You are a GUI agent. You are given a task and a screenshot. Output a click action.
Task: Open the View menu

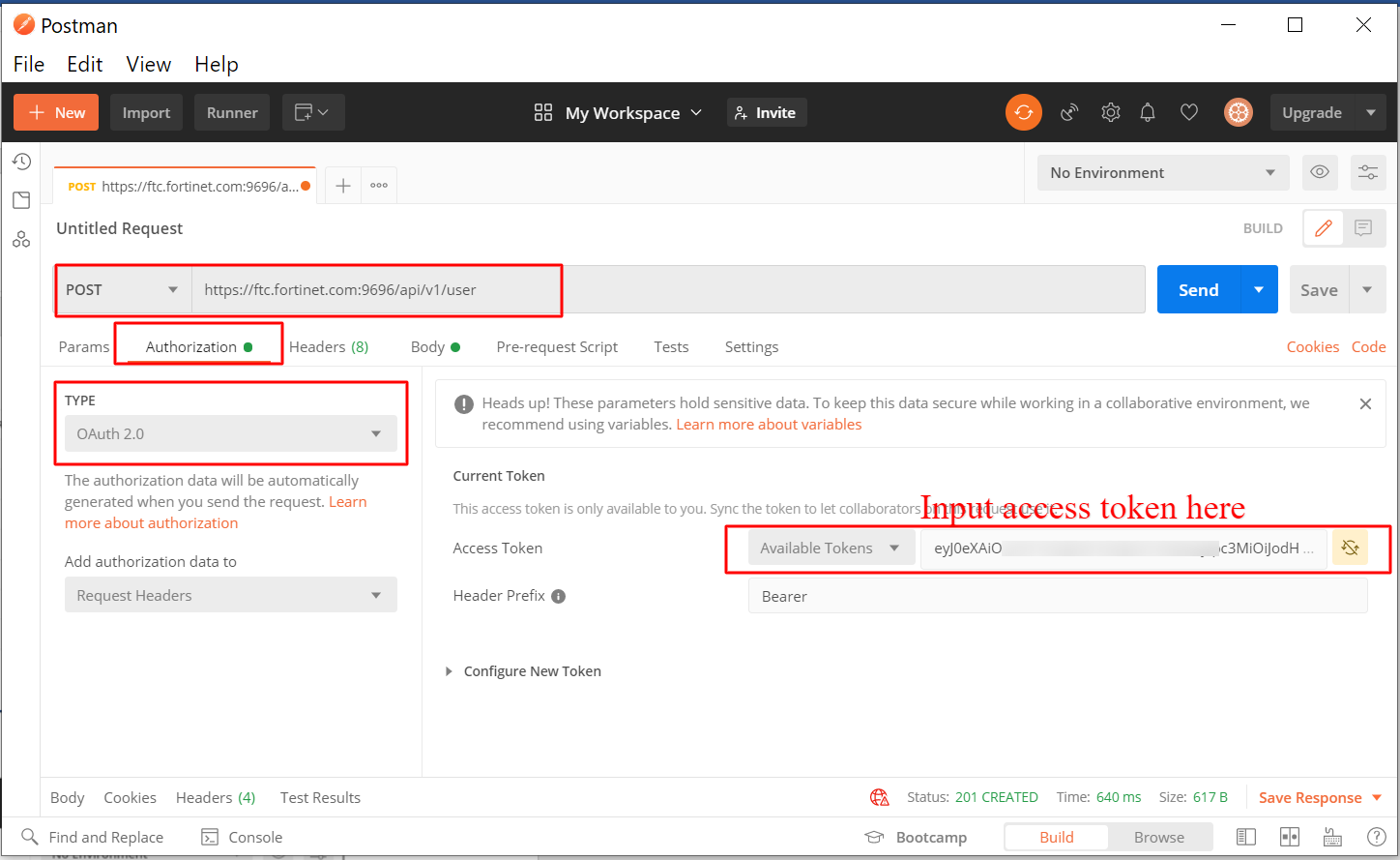click(149, 64)
